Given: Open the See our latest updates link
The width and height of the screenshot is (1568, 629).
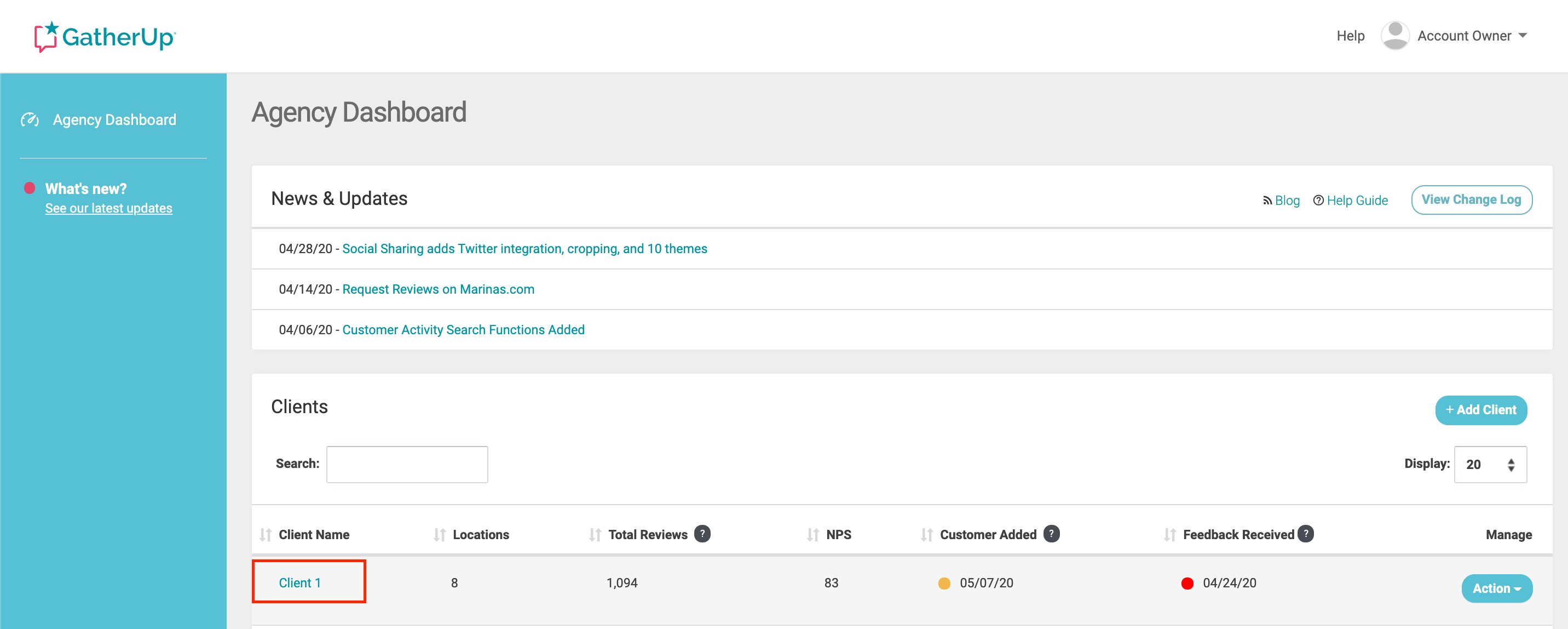Looking at the screenshot, I should coord(109,208).
